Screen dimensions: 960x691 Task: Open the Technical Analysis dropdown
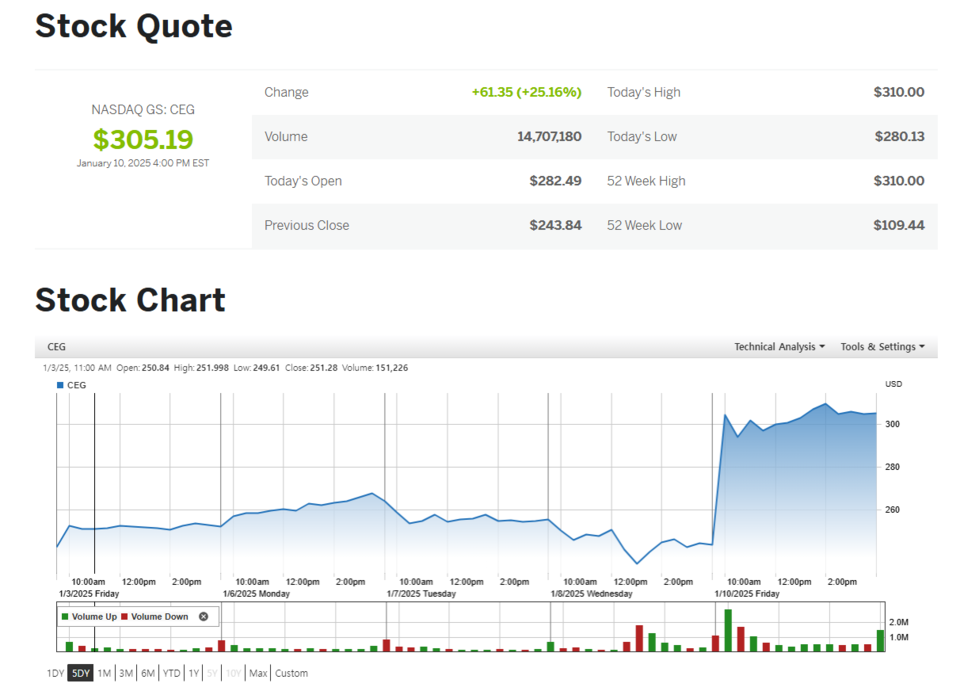(779, 347)
